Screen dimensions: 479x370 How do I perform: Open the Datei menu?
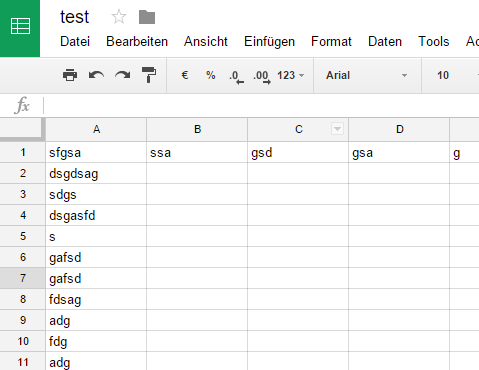pyautogui.click(x=75, y=42)
